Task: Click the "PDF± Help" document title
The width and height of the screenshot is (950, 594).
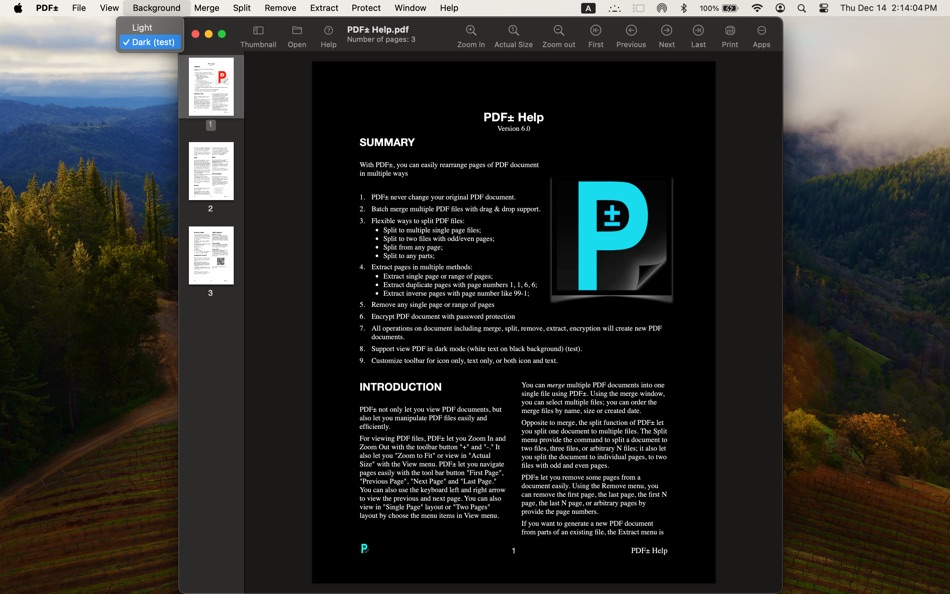Action: 513,117
